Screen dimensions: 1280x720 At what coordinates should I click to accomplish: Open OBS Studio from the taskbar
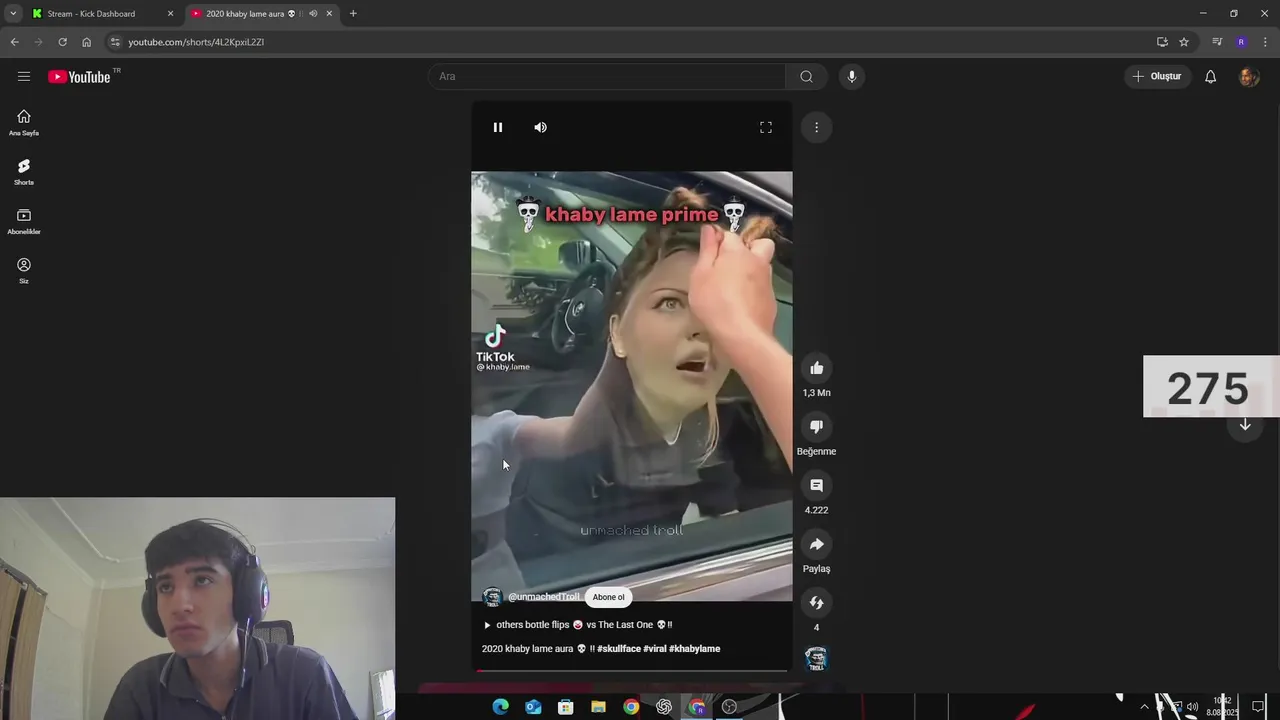pyautogui.click(x=729, y=707)
